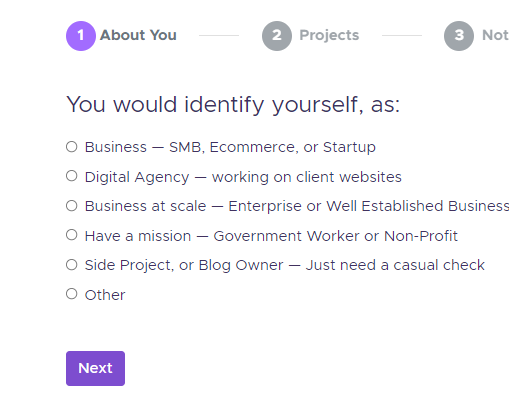This screenshot has width=509, height=399.
Task: Open the About You step label
Action: pyautogui.click(x=138, y=35)
